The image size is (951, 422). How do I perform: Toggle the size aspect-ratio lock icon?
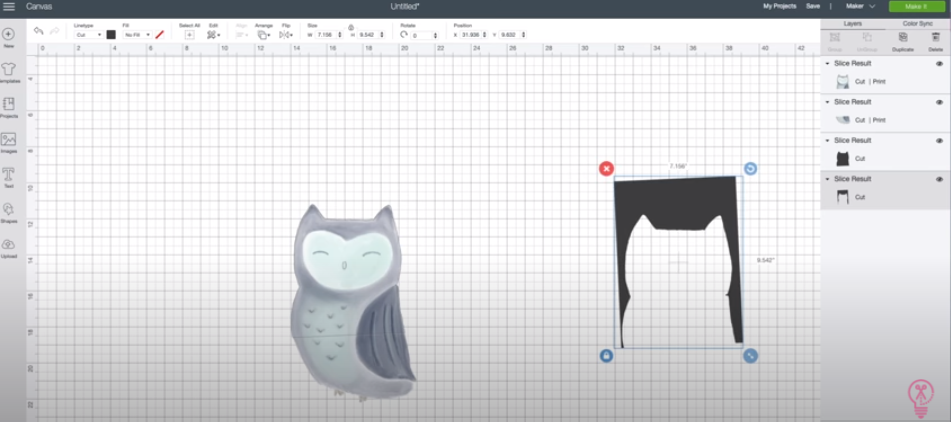pyautogui.click(x=351, y=28)
